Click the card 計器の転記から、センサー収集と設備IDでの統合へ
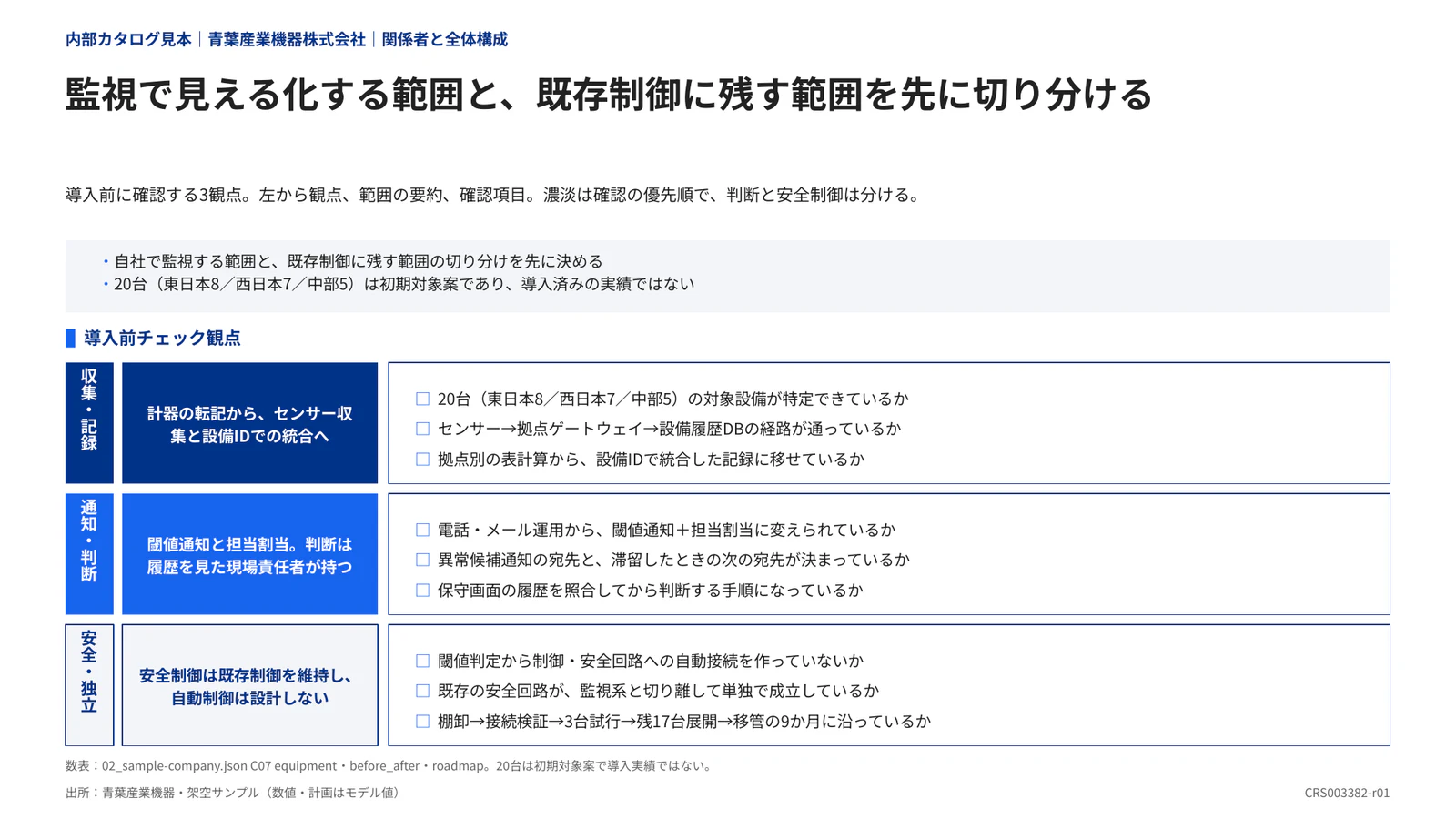1456x819 pixels. (249, 423)
